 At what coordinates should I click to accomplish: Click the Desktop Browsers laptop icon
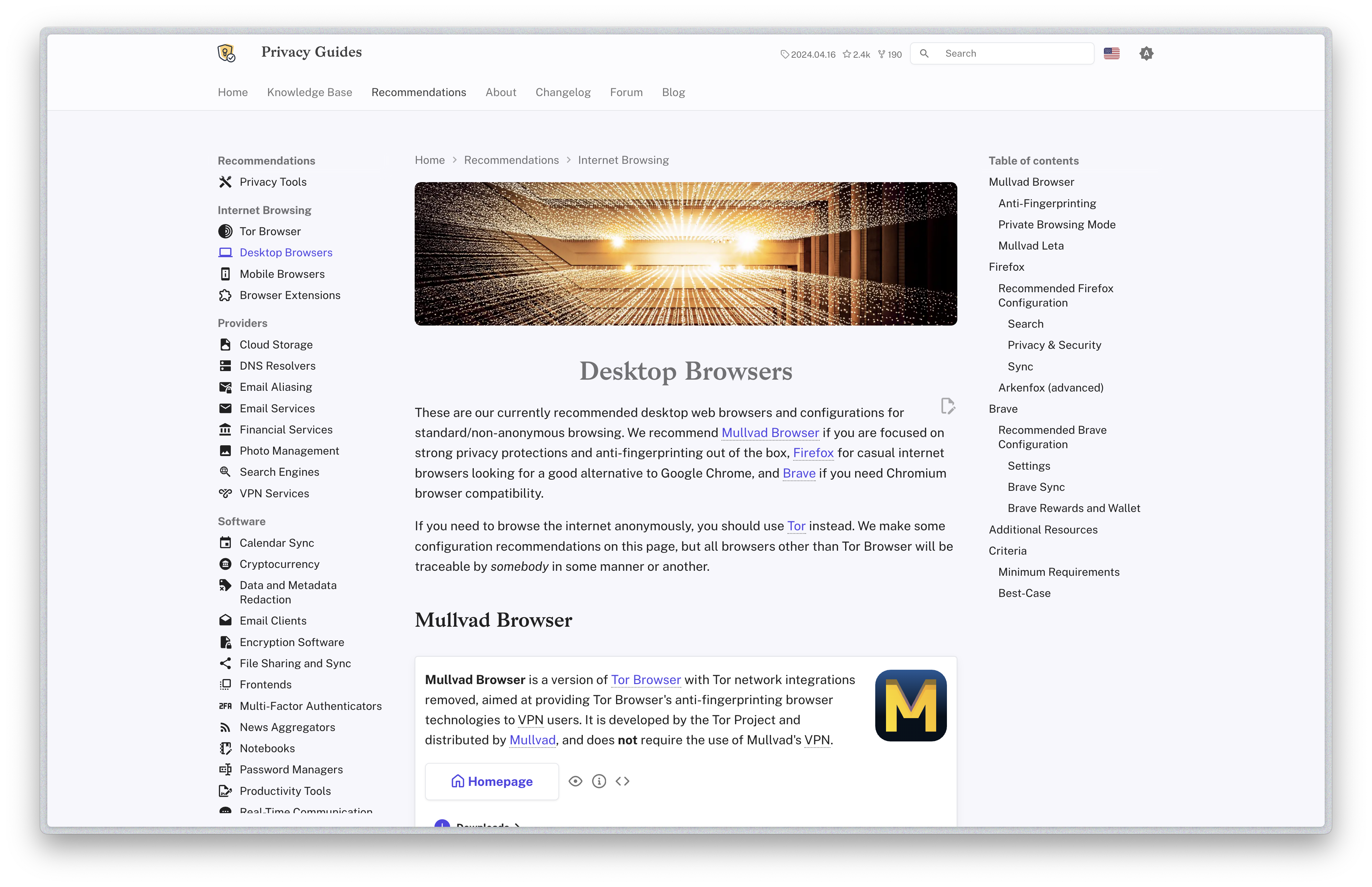[x=225, y=253]
